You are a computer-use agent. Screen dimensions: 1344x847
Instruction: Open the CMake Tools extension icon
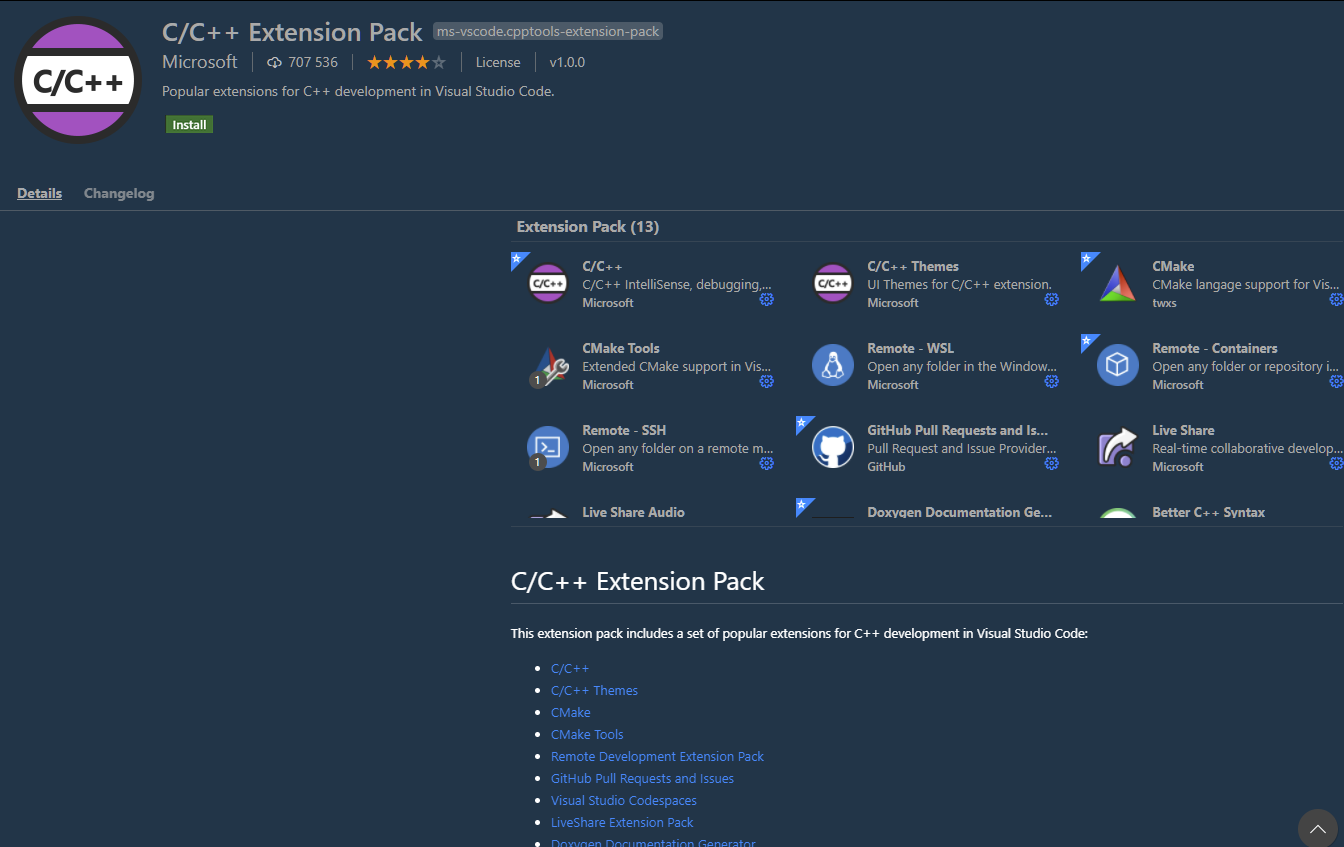548,365
